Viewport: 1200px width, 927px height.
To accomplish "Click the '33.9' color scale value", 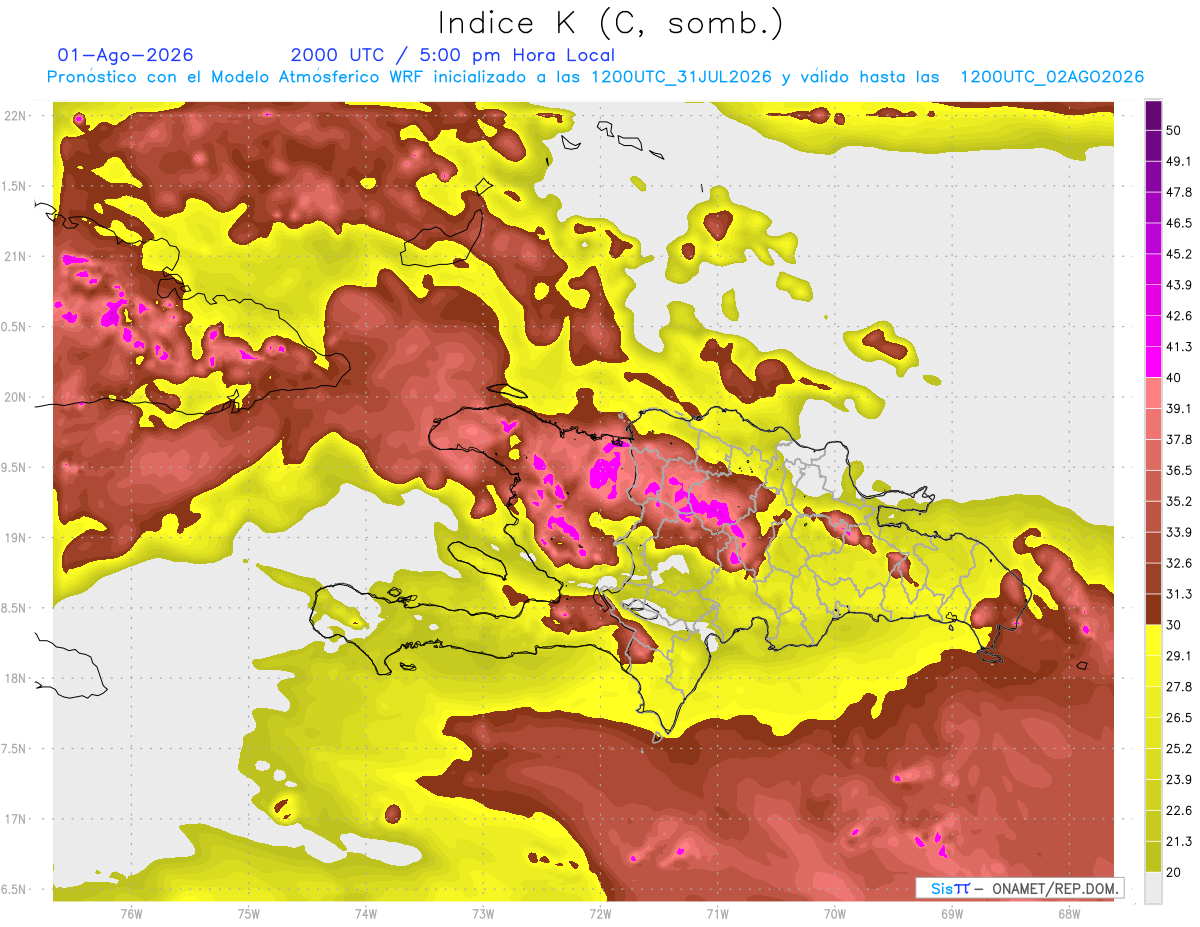I will coord(1178,532).
